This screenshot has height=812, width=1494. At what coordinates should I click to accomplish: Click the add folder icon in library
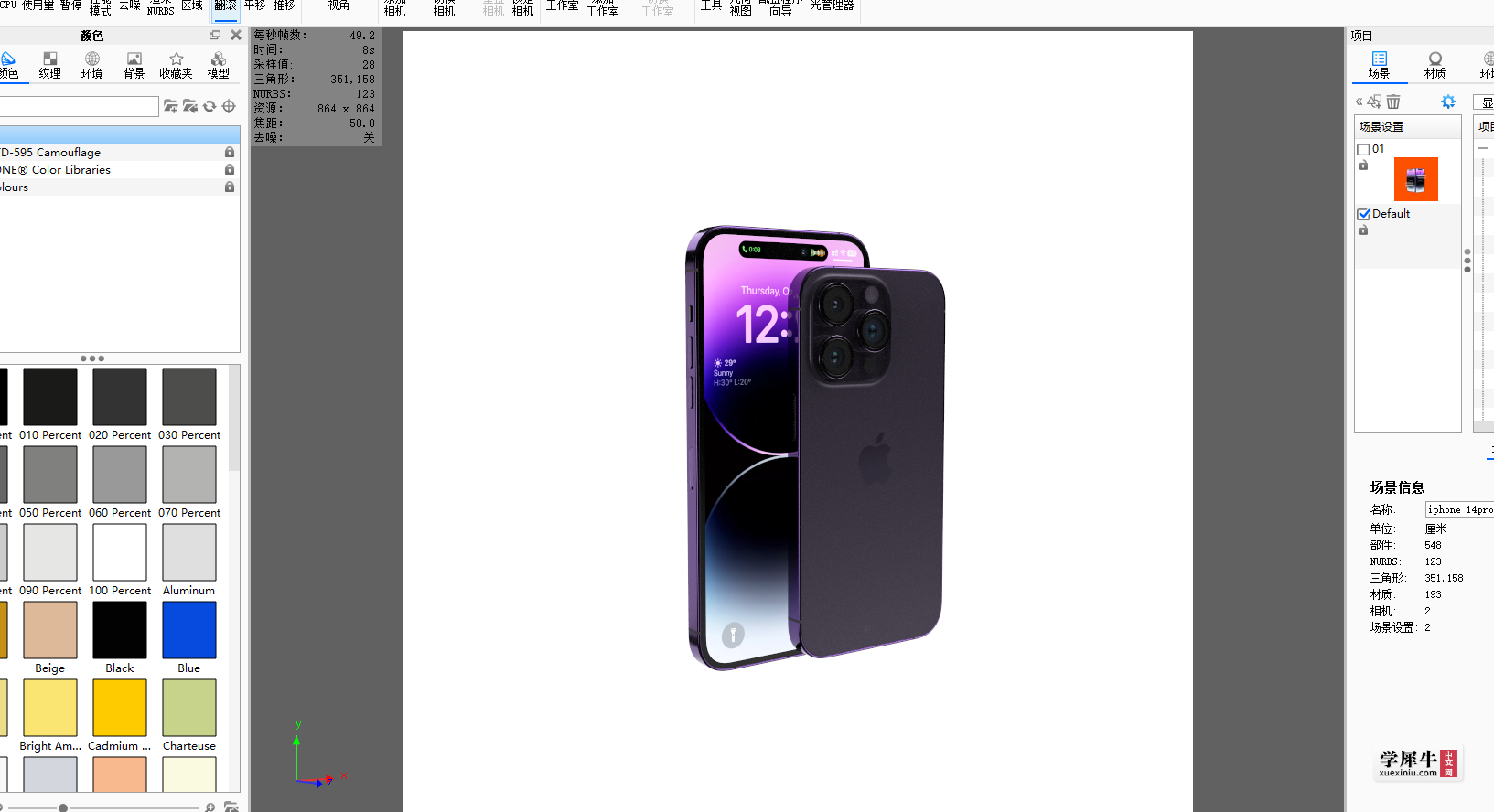coord(171,106)
